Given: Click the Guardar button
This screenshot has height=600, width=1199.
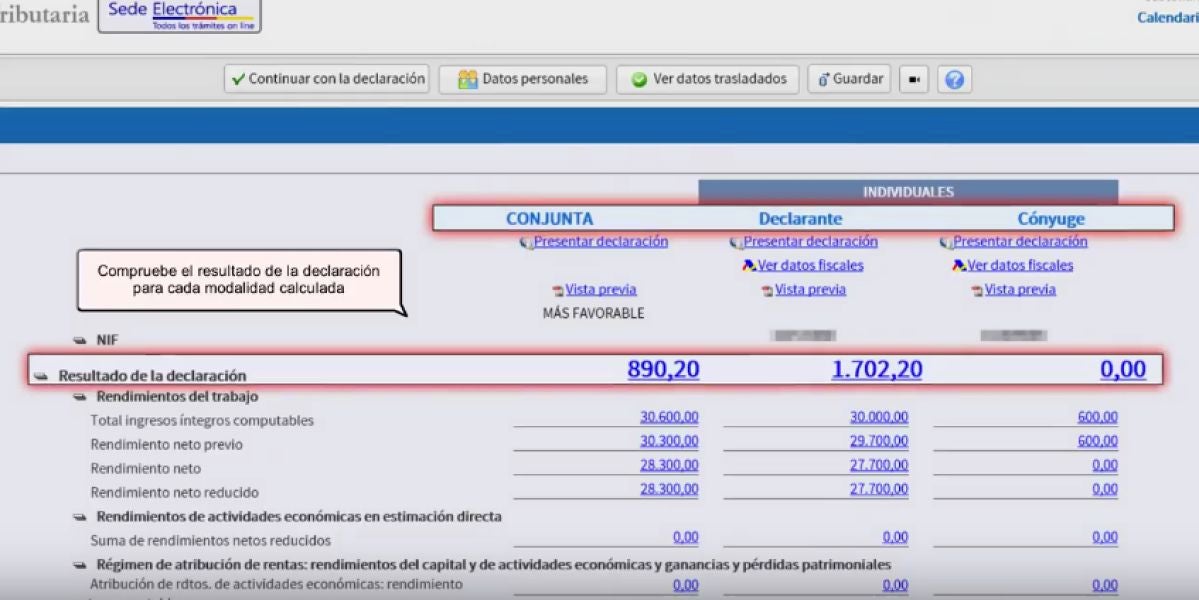Looking at the screenshot, I should tap(850, 79).
